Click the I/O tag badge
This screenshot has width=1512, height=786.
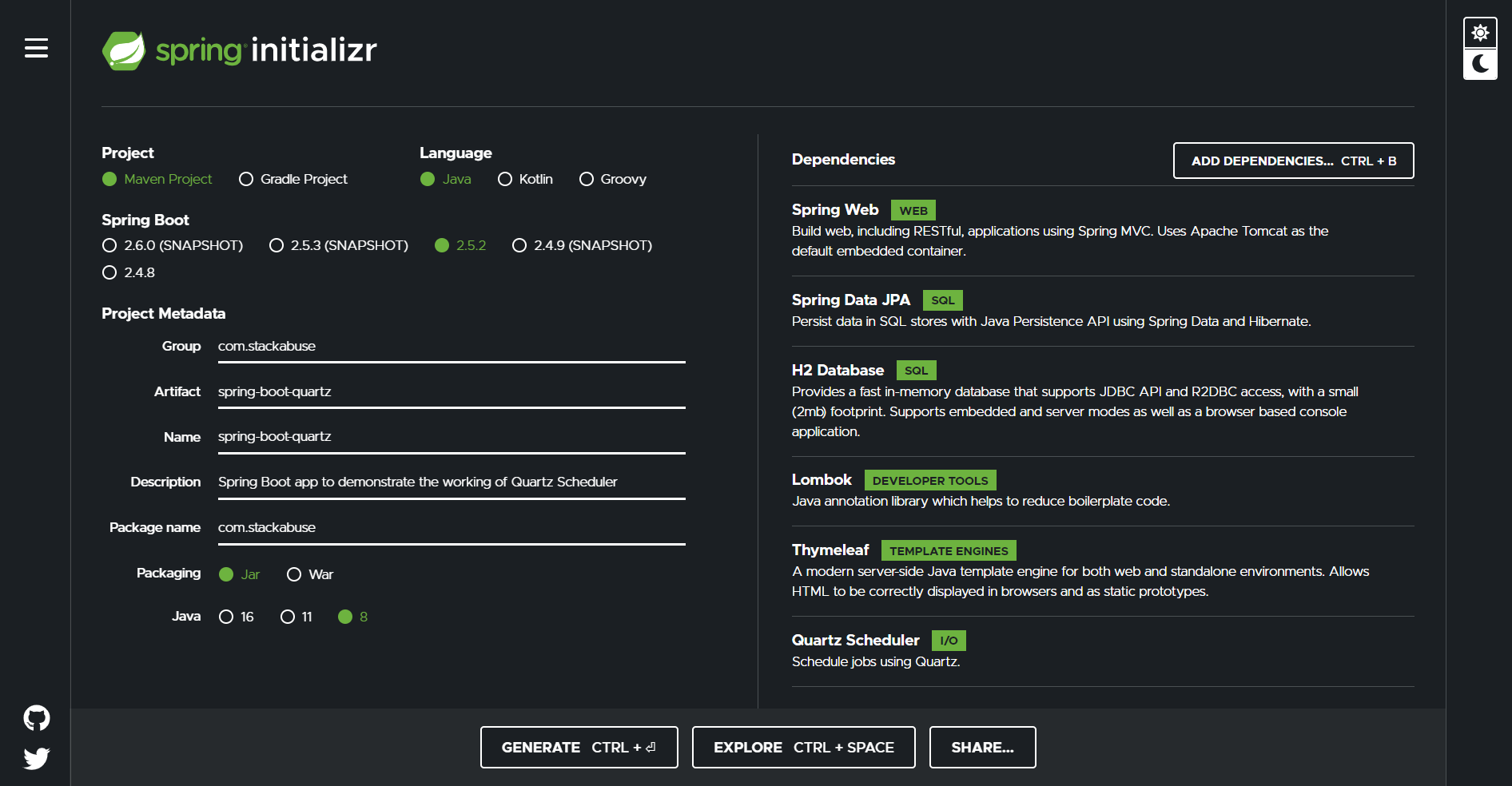point(949,641)
